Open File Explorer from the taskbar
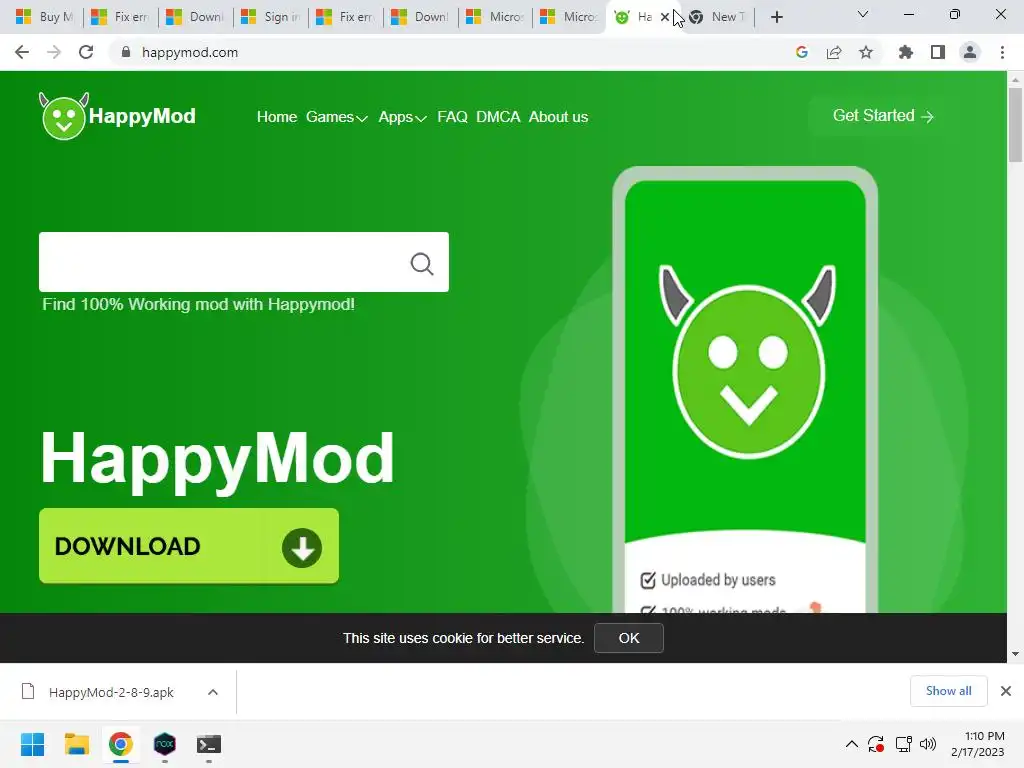 (76, 744)
